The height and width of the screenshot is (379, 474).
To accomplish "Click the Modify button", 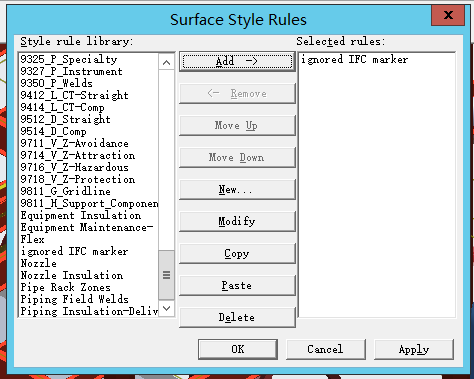I will click(x=237, y=221).
